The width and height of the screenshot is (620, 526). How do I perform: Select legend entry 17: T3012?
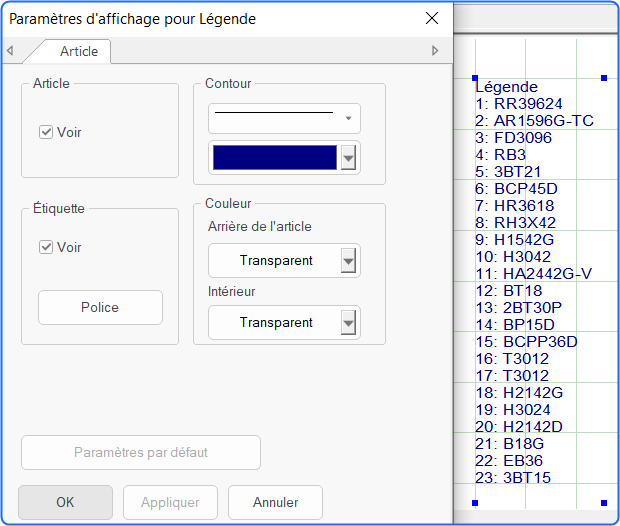pos(512,376)
